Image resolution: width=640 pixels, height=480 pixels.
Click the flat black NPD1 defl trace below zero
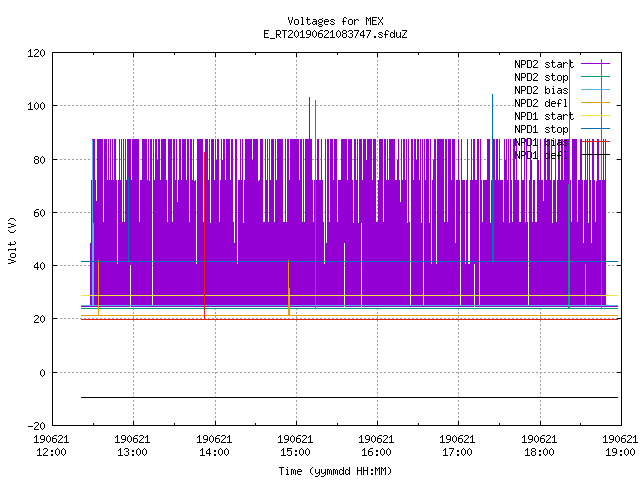[349, 398]
